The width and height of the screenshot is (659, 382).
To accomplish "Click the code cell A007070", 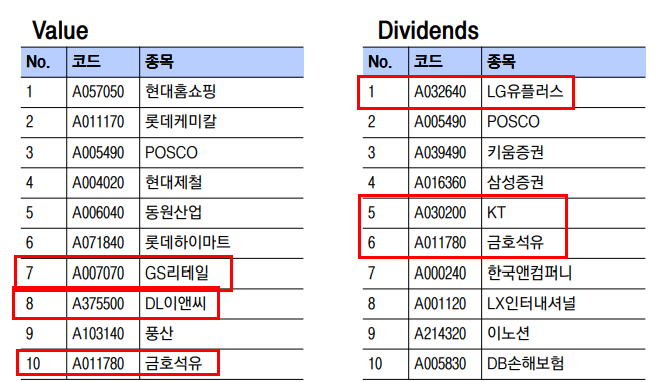I will 98,273.
